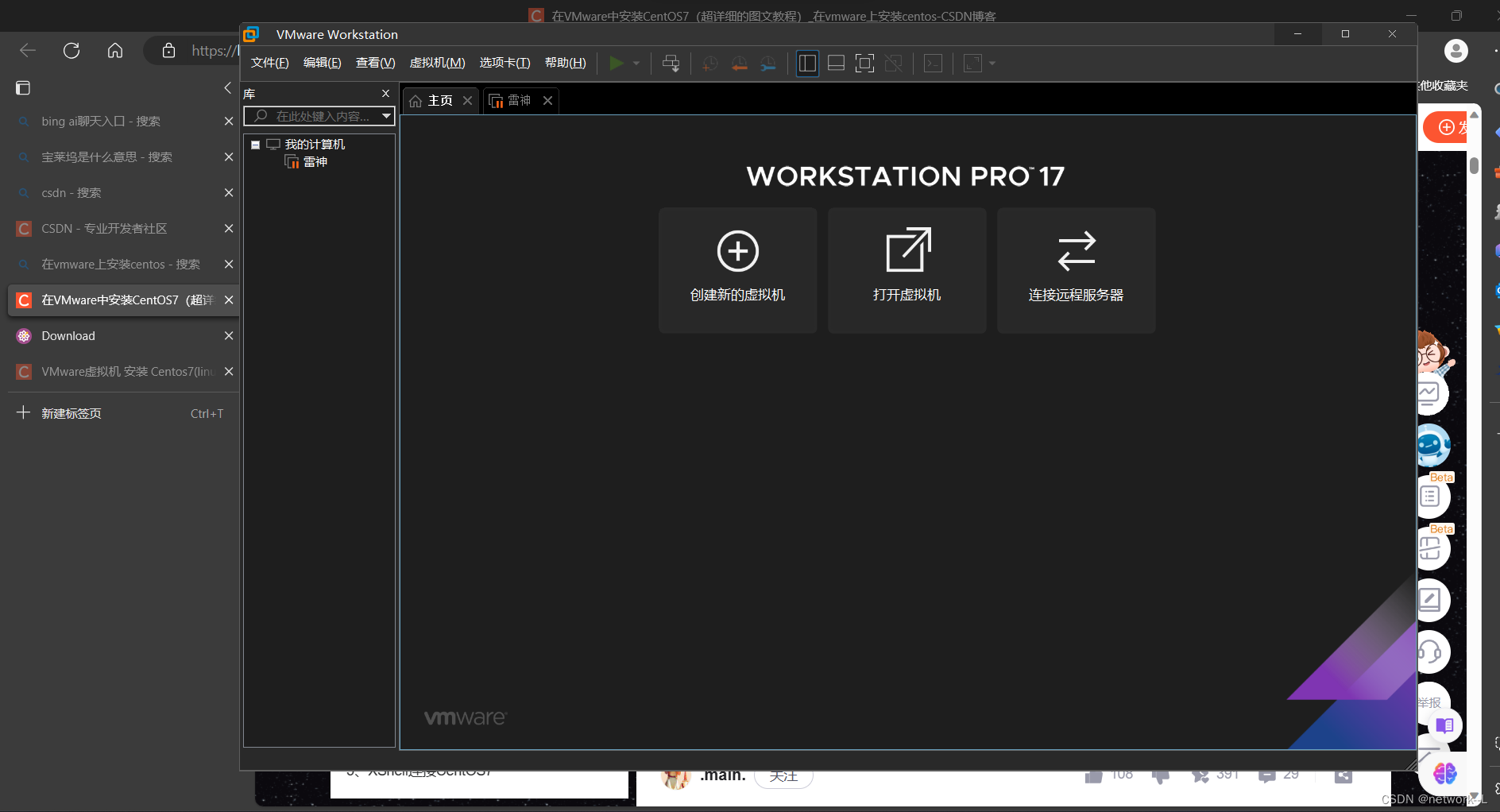Click the chart trend icon in CSDN sidebar
Screen dimensions: 1500x812
click(1432, 393)
